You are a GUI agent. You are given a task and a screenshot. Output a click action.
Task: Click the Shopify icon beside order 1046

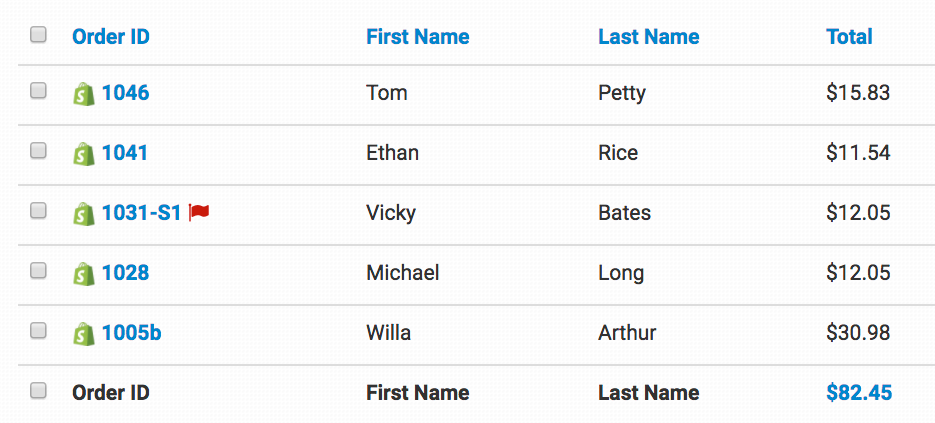(x=84, y=94)
